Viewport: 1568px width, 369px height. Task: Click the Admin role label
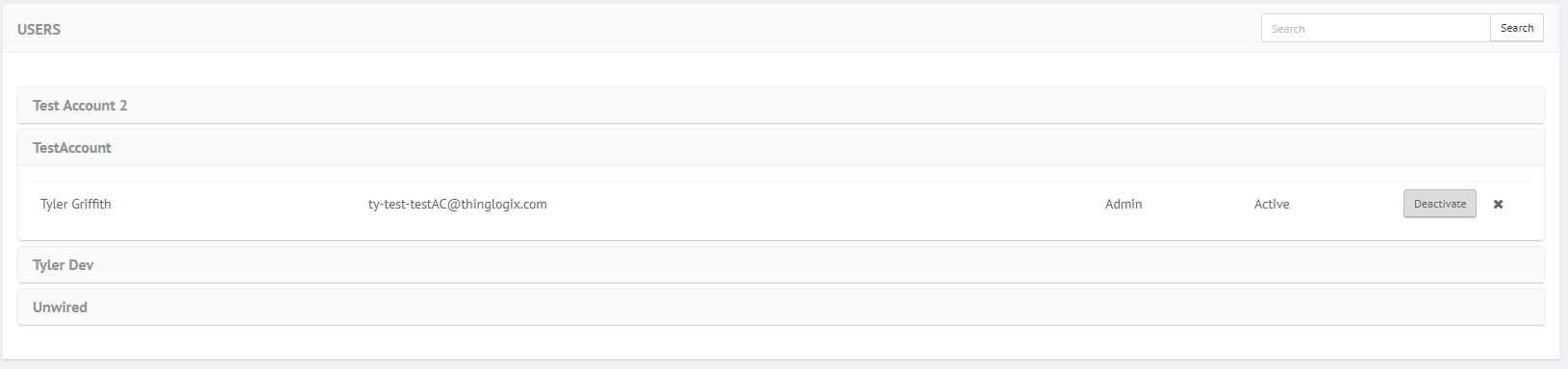pyautogui.click(x=1124, y=204)
